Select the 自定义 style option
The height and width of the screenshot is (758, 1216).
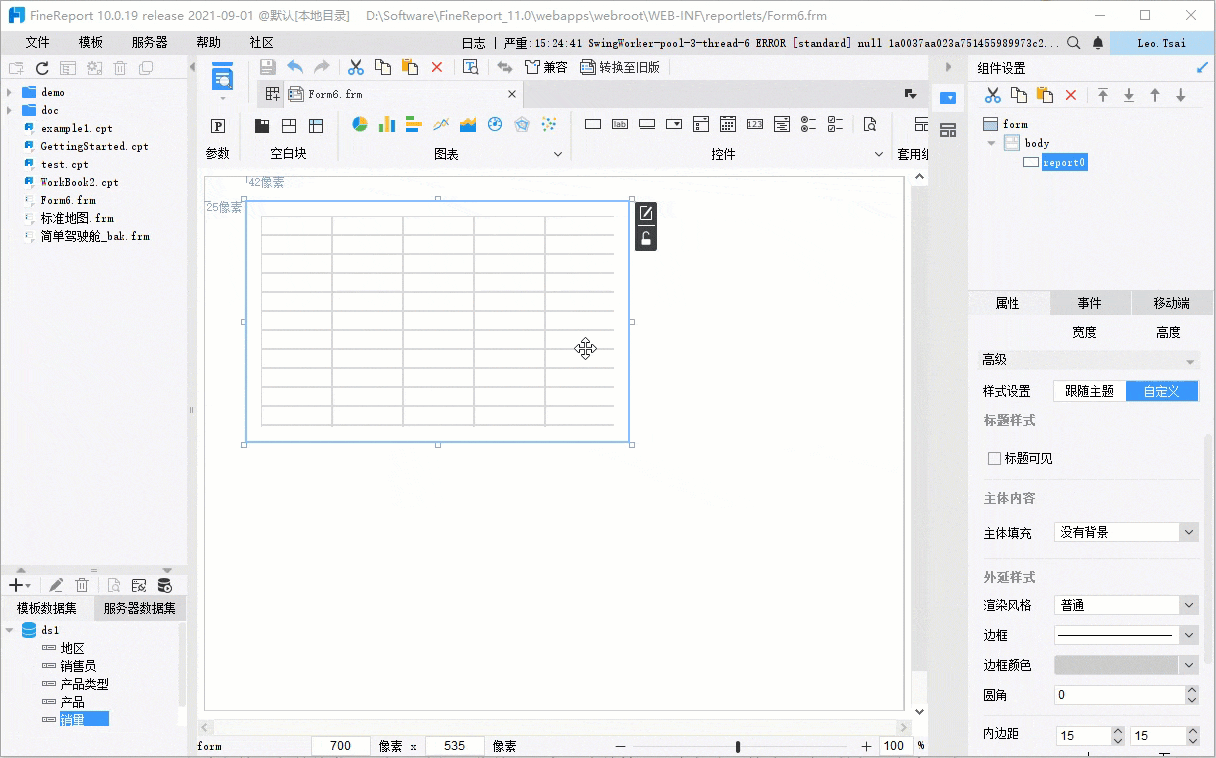1161,391
